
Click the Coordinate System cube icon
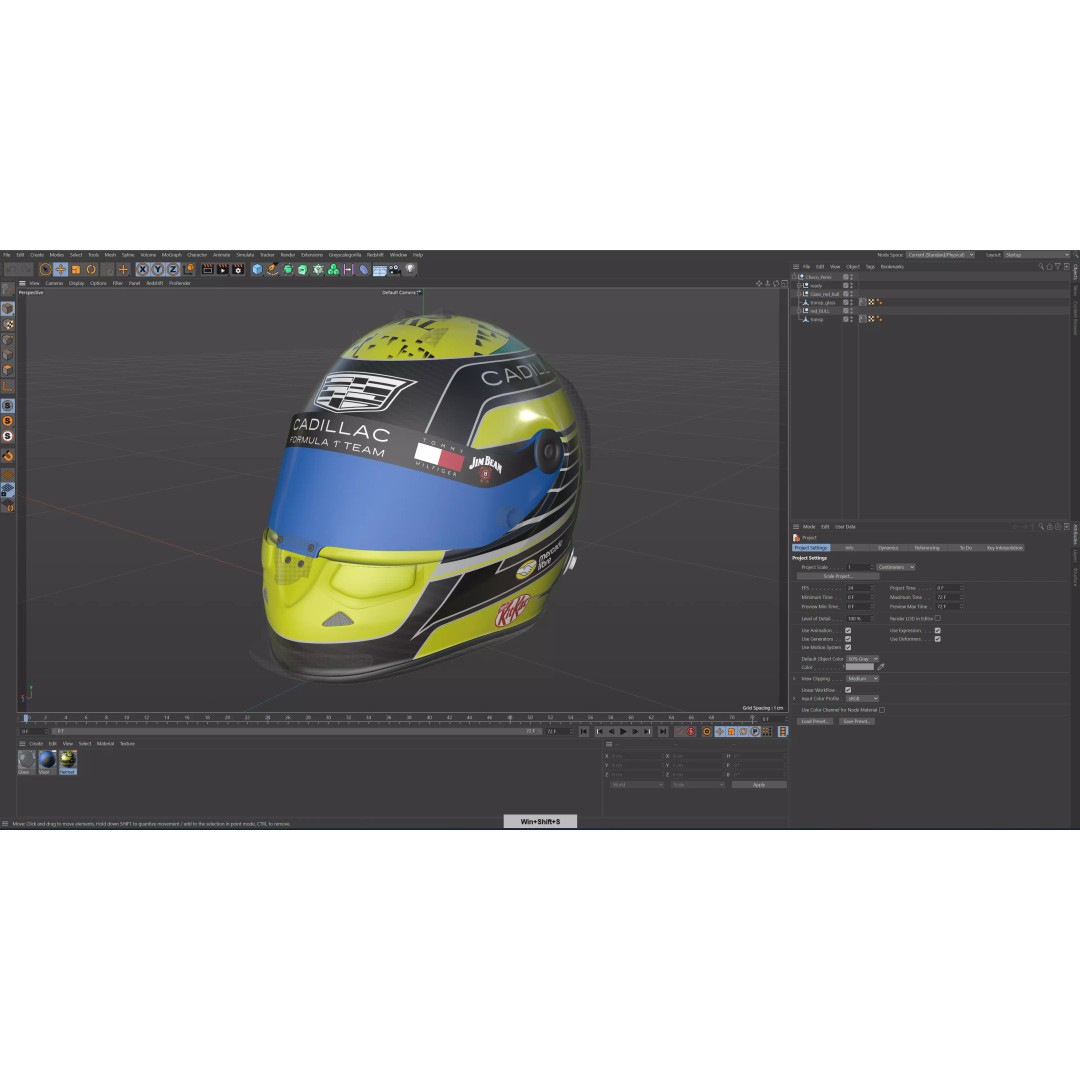coord(189,269)
